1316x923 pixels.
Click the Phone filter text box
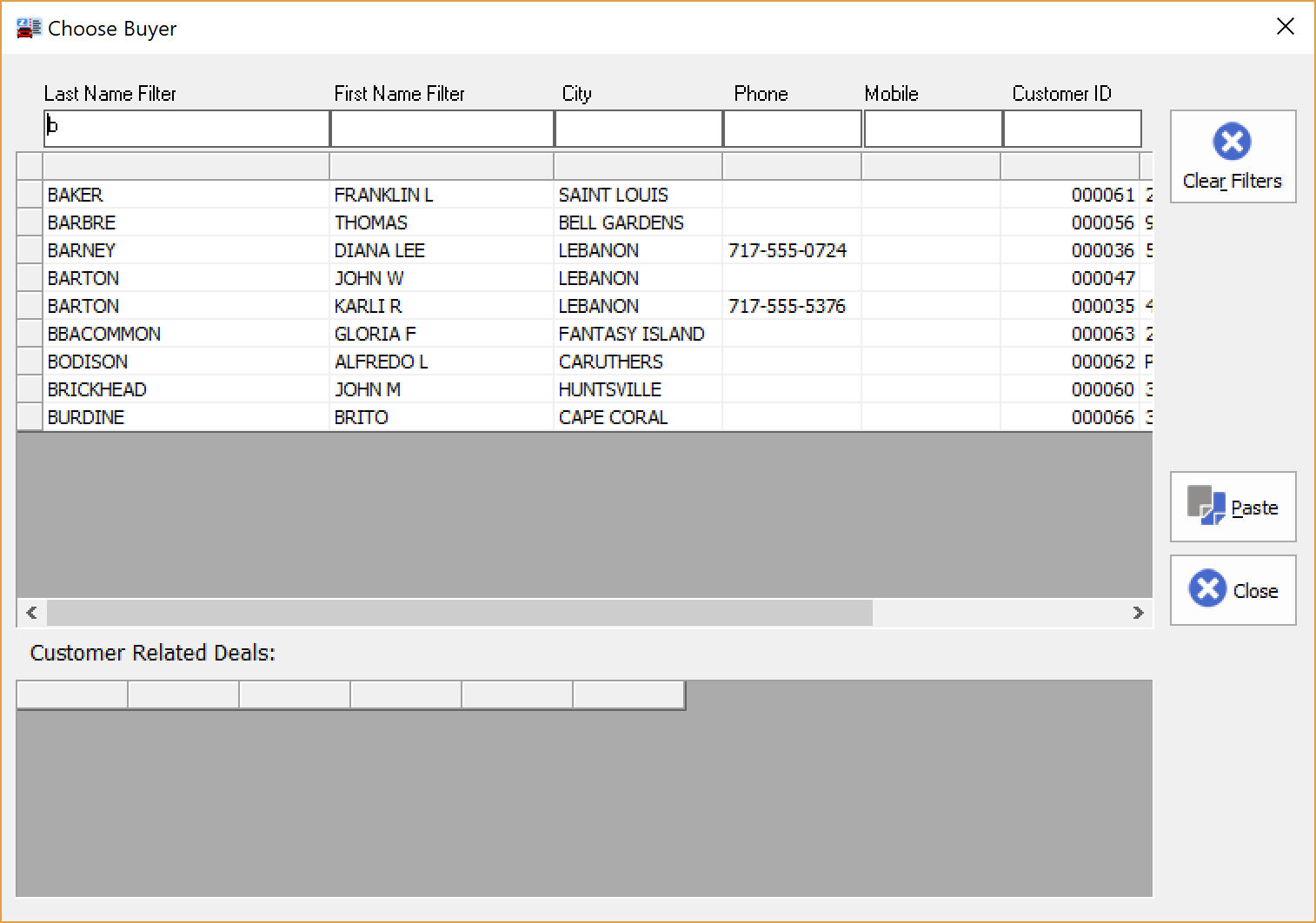[792, 129]
